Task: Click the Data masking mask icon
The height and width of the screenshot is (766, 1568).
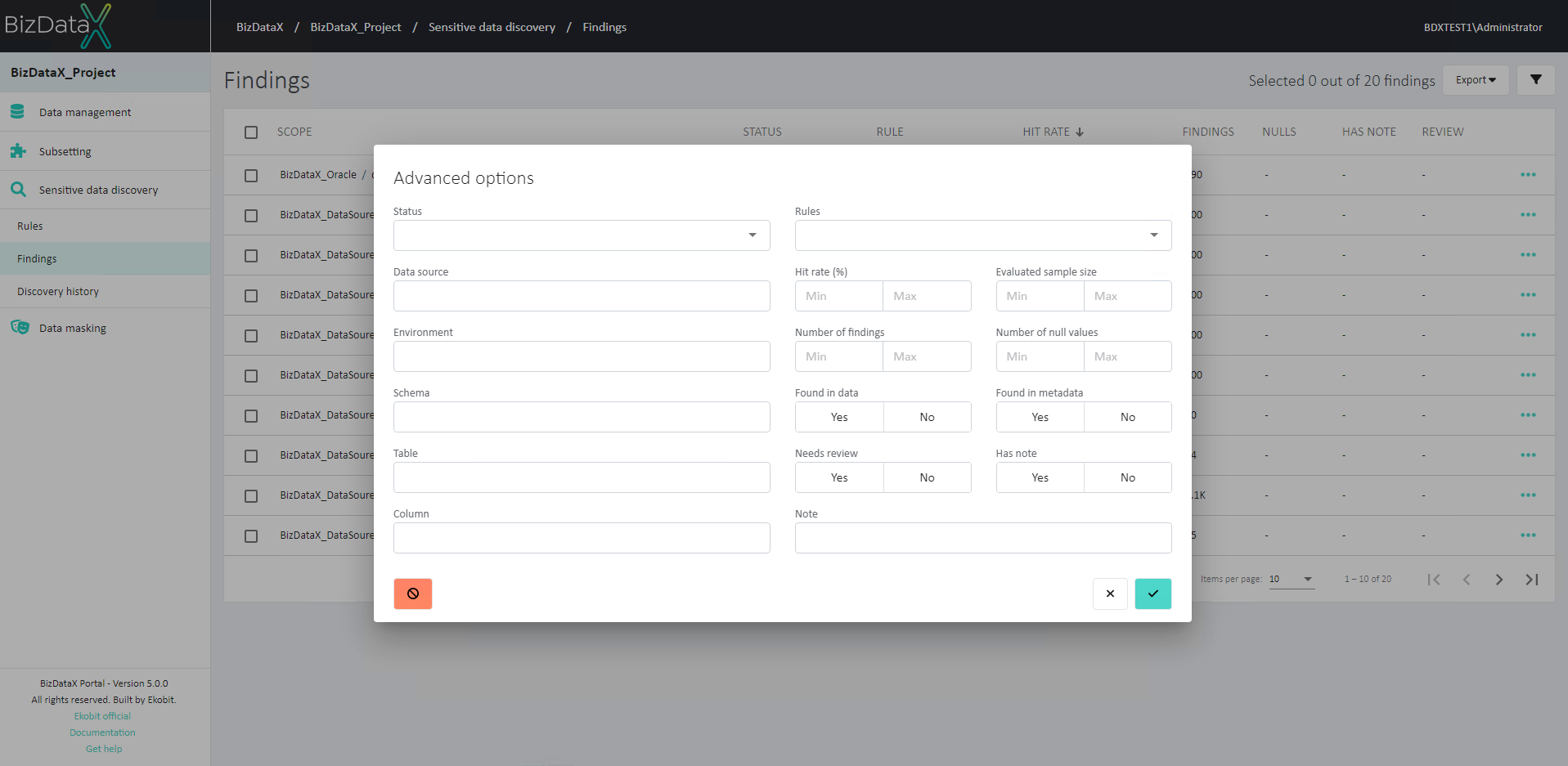Action: click(x=20, y=327)
